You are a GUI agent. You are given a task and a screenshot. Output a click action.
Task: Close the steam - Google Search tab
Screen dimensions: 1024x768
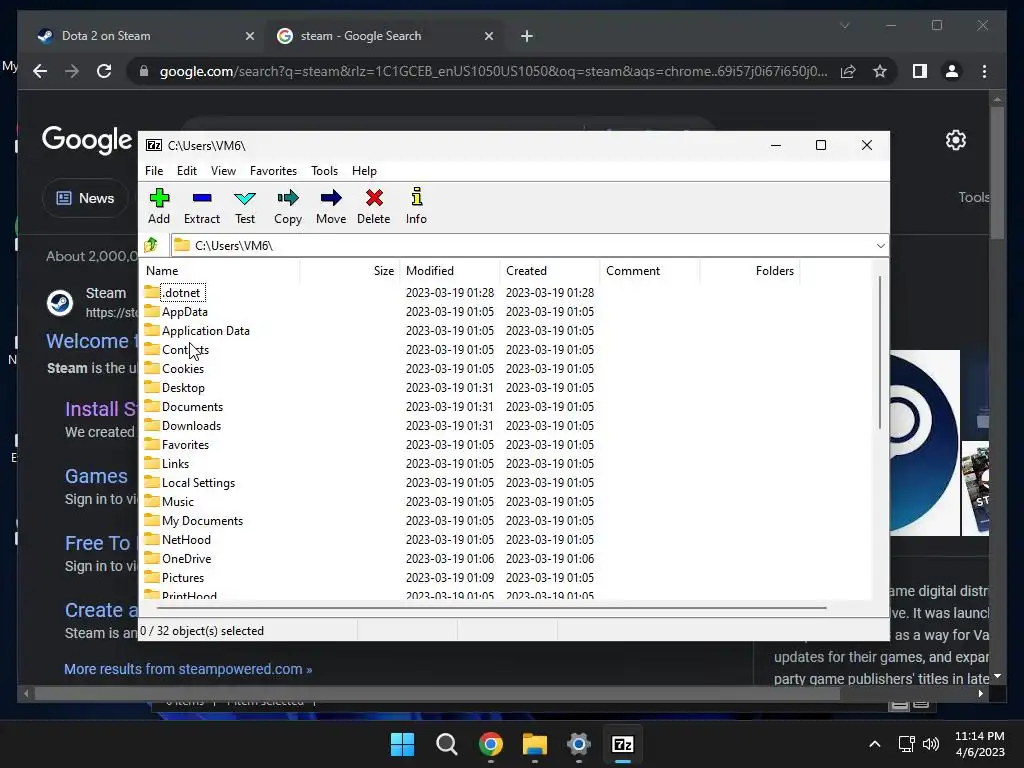click(488, 36)
